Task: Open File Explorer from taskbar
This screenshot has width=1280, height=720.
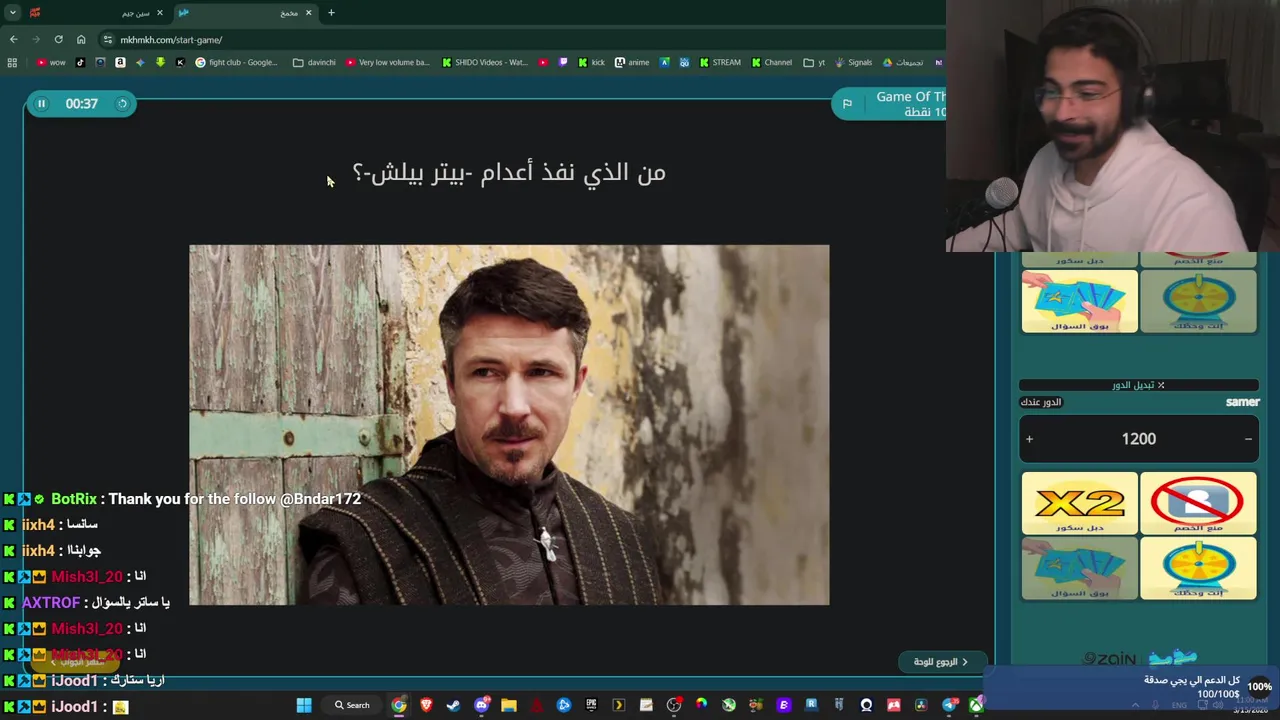Action: [509, 705]
